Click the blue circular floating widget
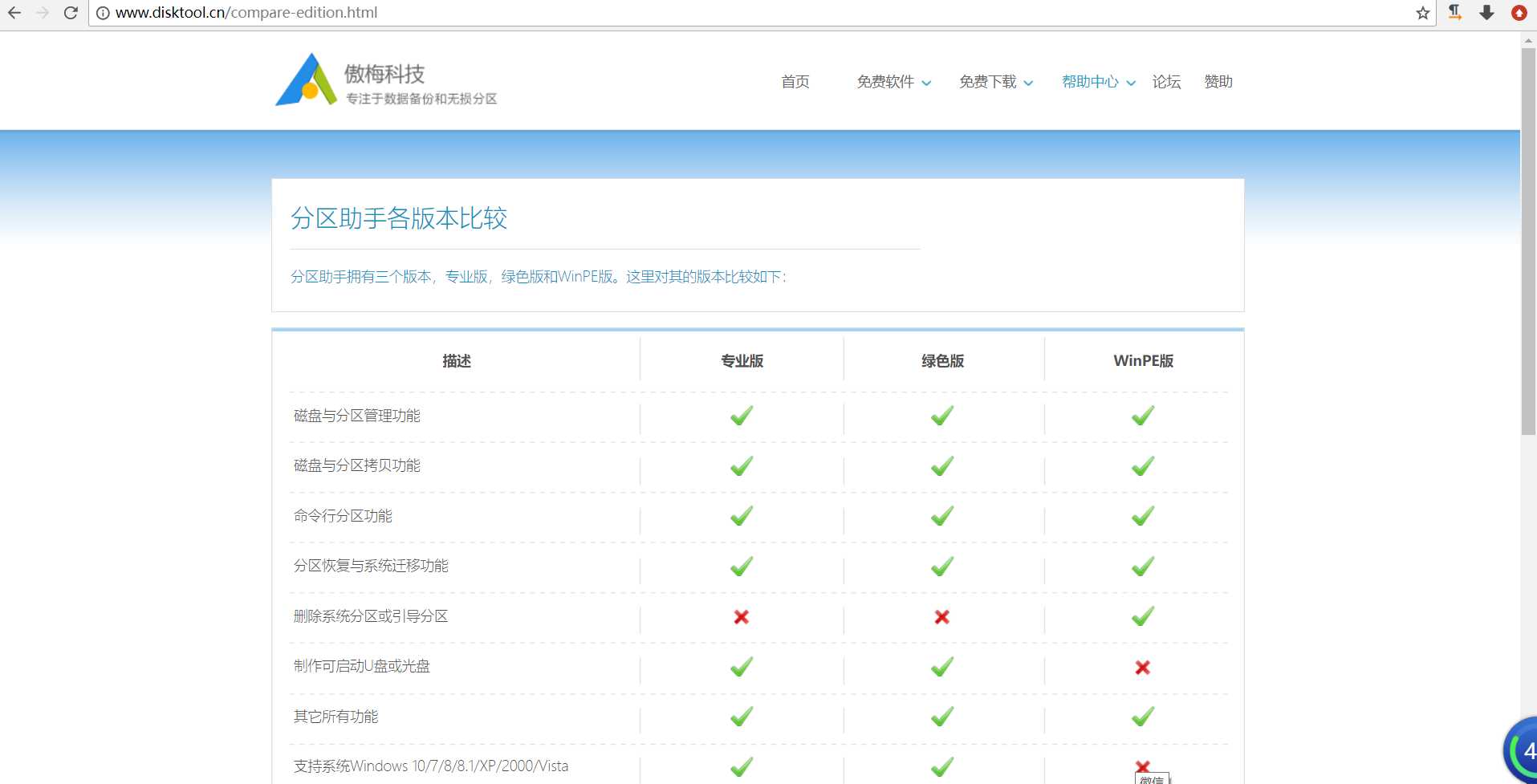Viewport: 1537px width, 784px height. [x=1520, y=751]
